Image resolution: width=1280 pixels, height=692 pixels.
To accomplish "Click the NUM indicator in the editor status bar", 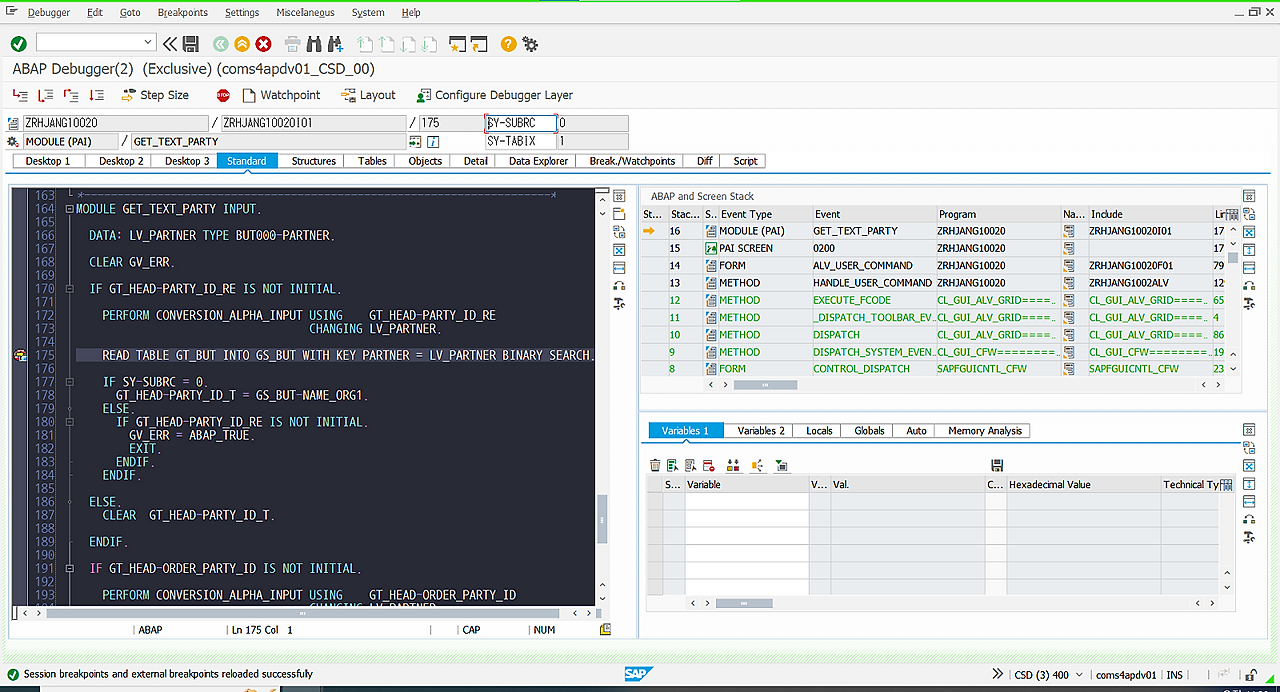I will (544, 630).
